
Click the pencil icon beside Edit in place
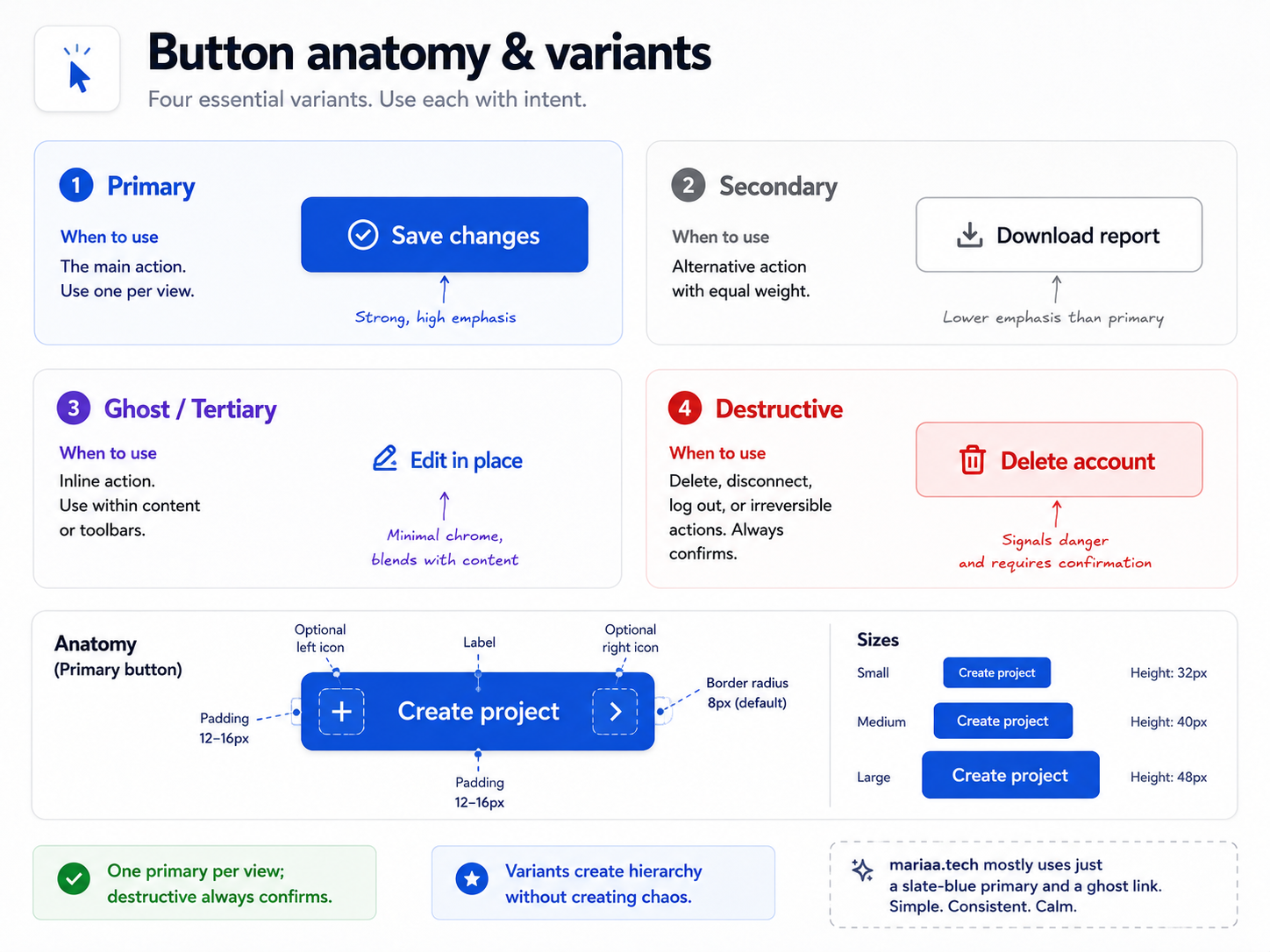tap(385, 458)
